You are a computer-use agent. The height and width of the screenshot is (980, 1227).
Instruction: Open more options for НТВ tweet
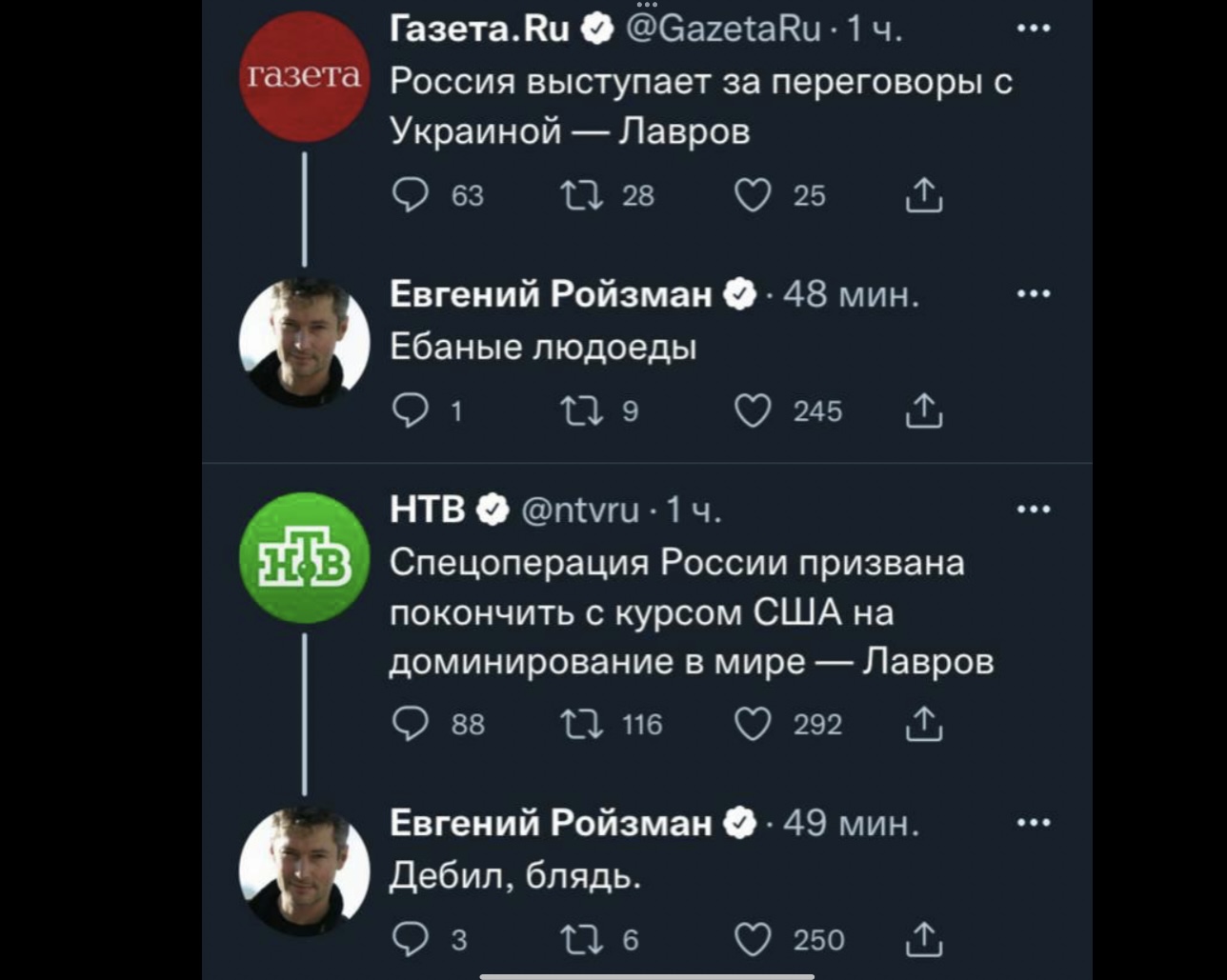pos(1034,510)
